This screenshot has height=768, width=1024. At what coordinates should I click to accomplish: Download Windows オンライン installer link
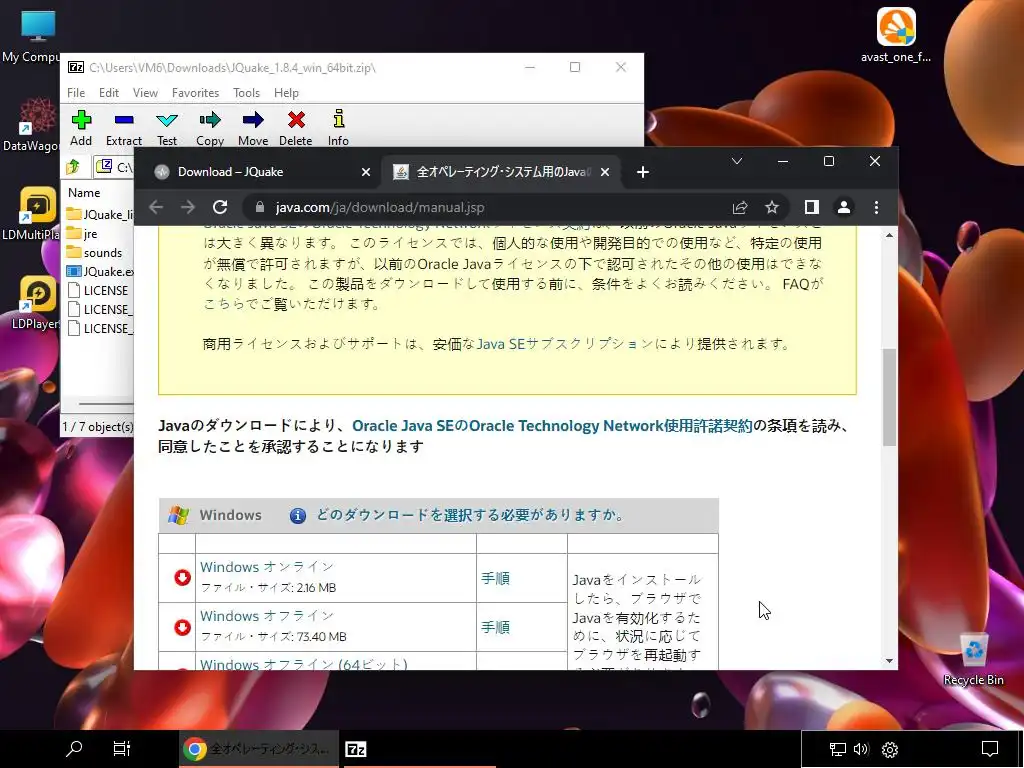coord(266,567)
